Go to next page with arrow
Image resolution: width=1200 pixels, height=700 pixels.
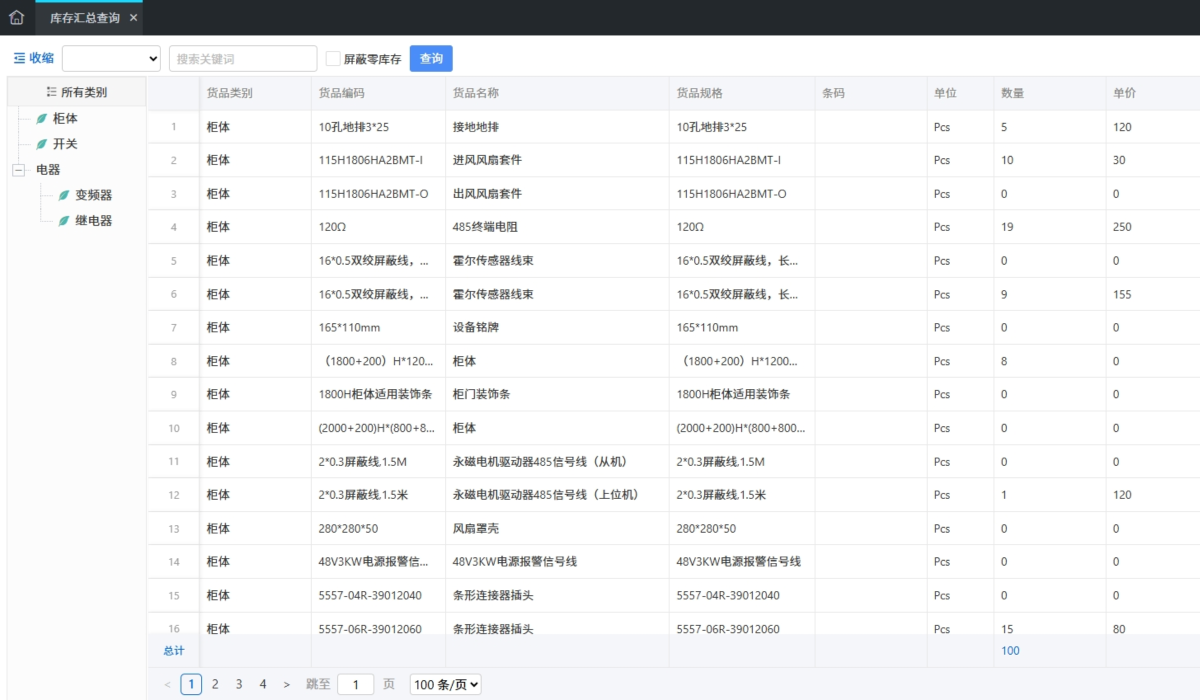(287, 685)
